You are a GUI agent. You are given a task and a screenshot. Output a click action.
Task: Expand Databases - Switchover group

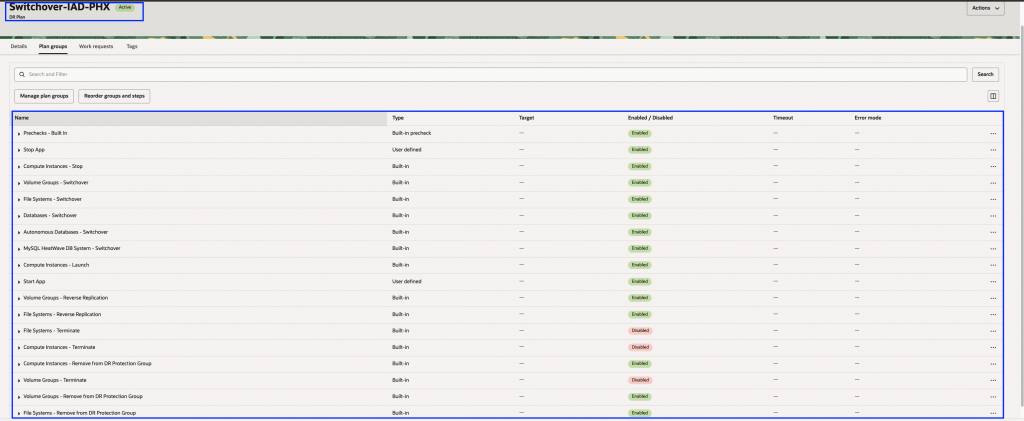[x=19, y=215]
